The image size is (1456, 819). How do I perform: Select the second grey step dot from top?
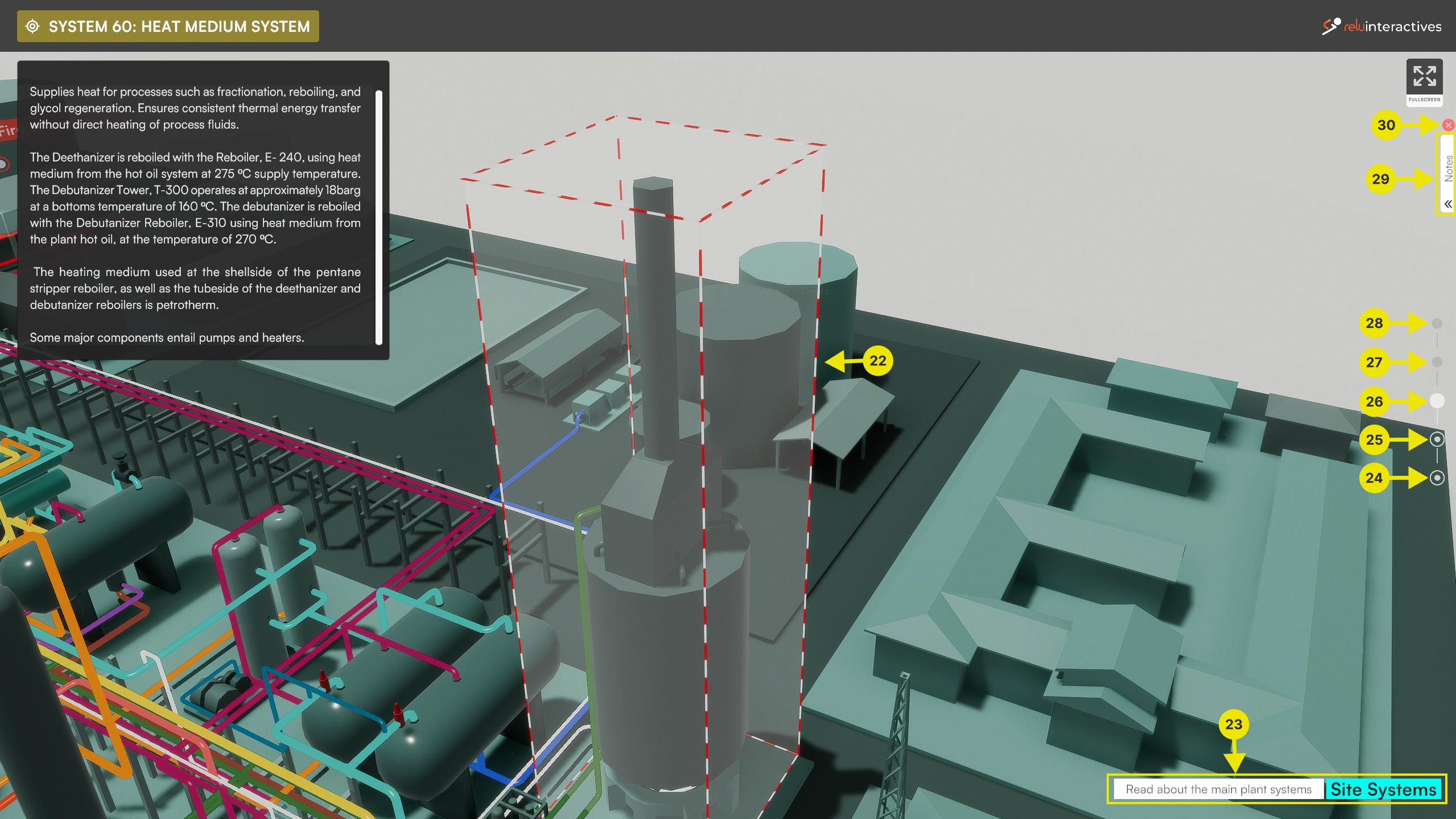coord(1437,362)
